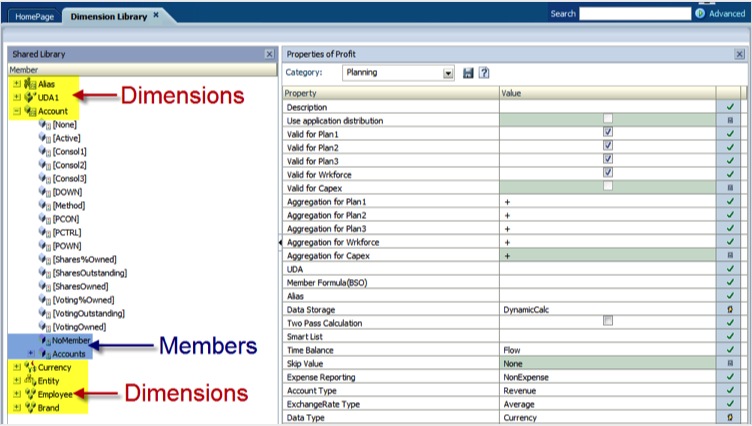Click the panel splitter collapse arrow

pos(280,242)
